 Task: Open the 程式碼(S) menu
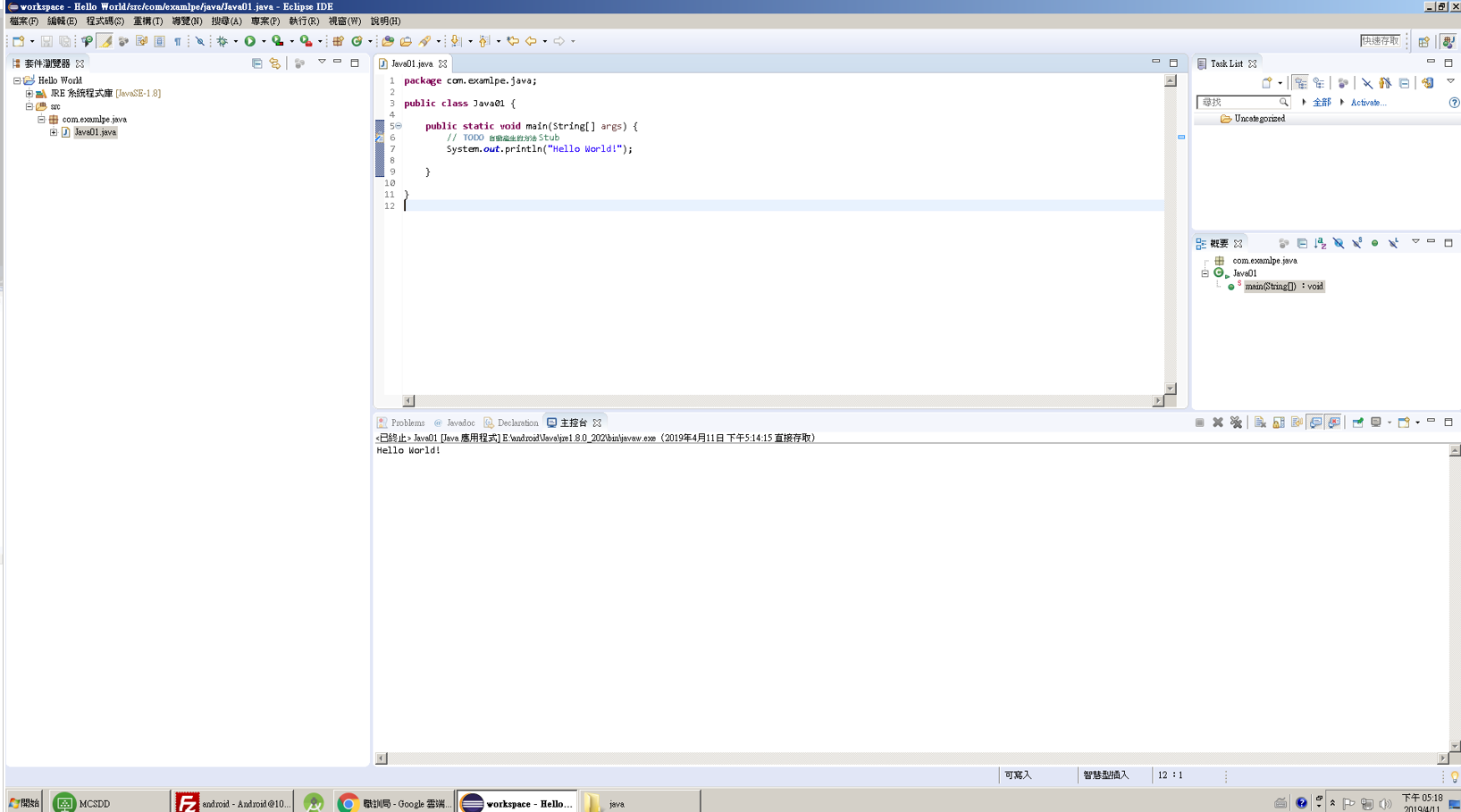click(105, 21)
